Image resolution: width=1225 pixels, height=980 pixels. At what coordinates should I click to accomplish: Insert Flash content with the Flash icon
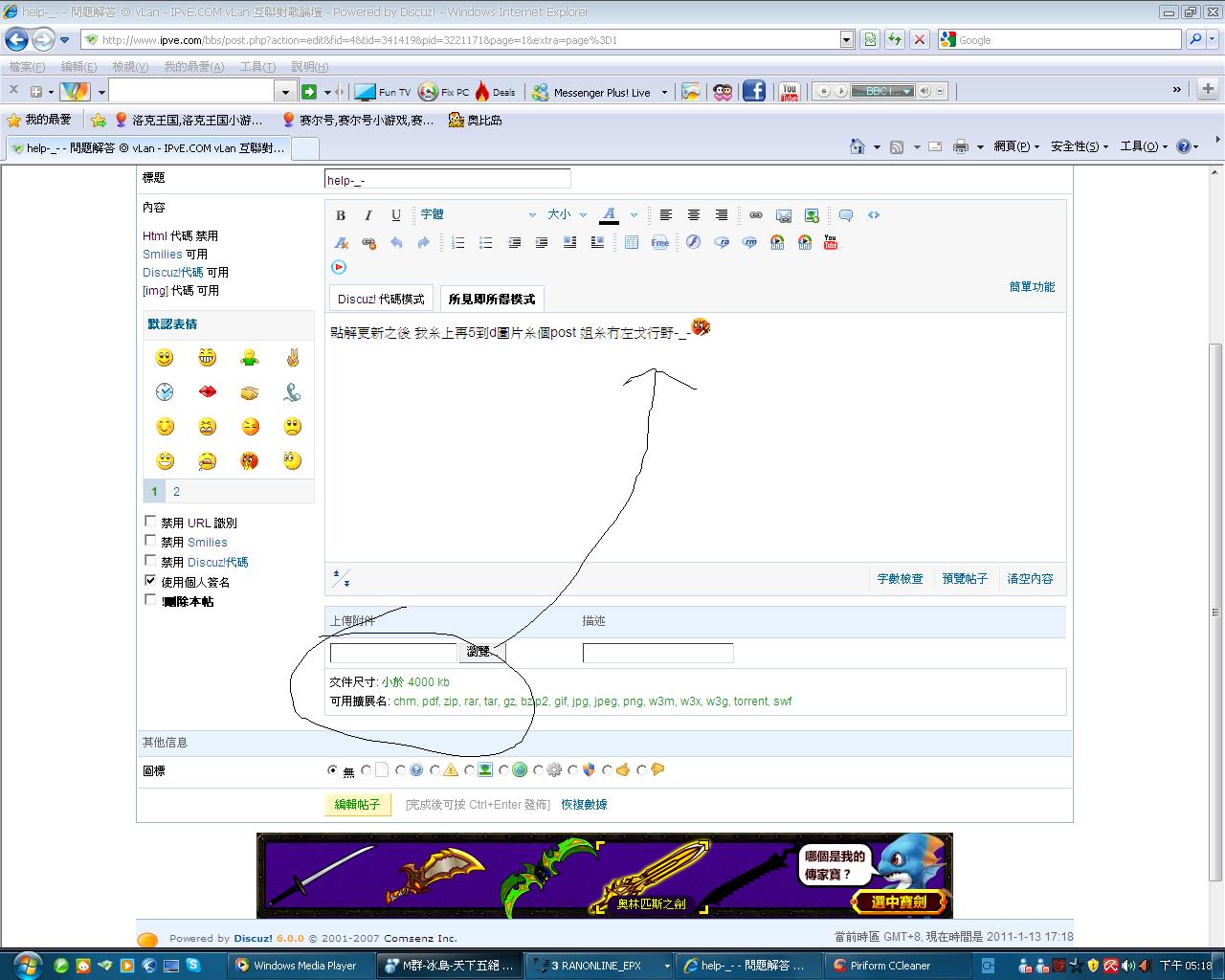coord(693,243)
